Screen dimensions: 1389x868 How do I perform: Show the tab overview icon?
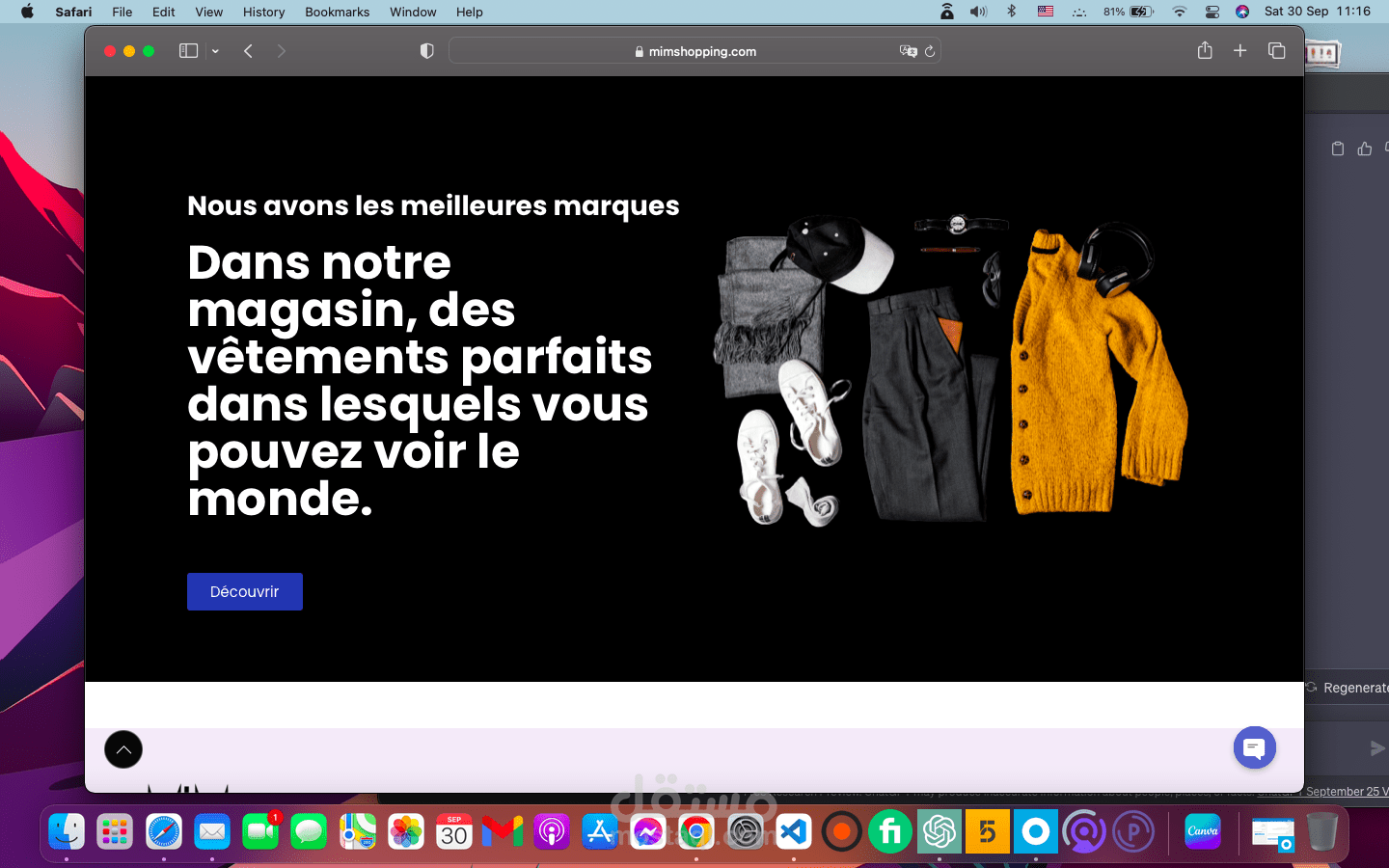coord(1276,50)
